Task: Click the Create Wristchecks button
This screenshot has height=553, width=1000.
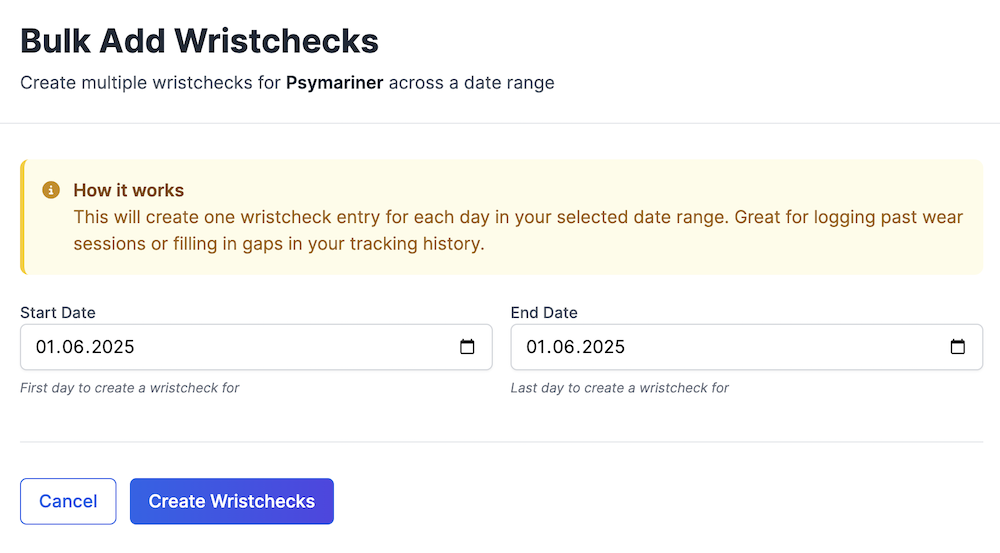Action: (x=232, y=501)
